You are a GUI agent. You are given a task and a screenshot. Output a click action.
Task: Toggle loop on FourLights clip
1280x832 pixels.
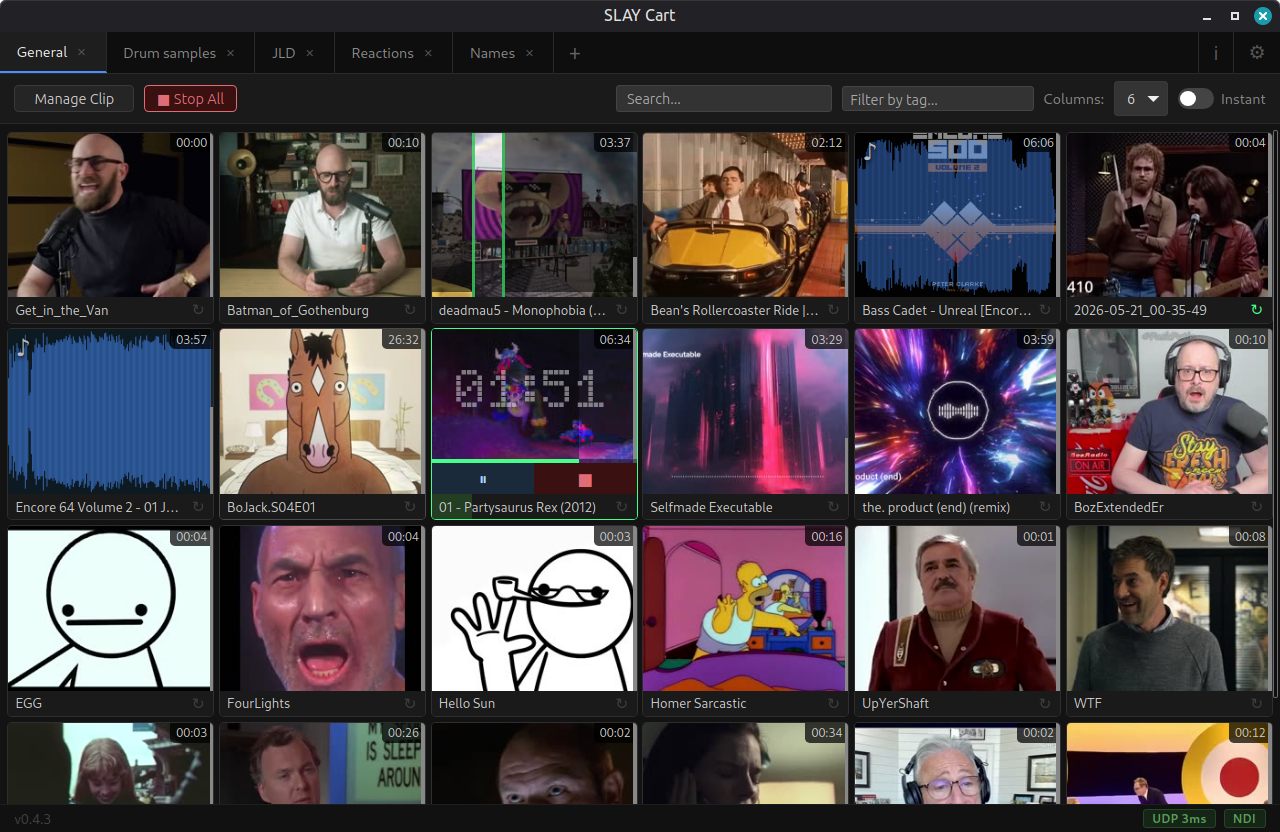coord(410,703)
